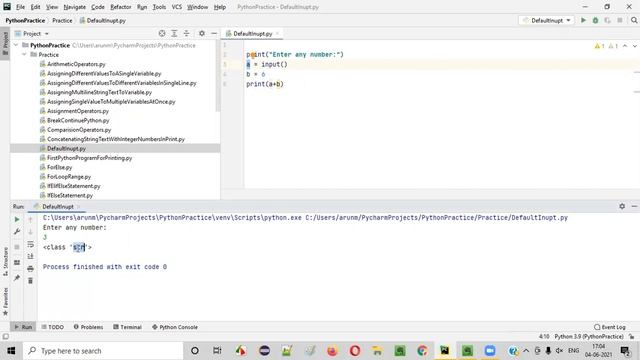Open warnings indicator in editor

click(606, 46)
